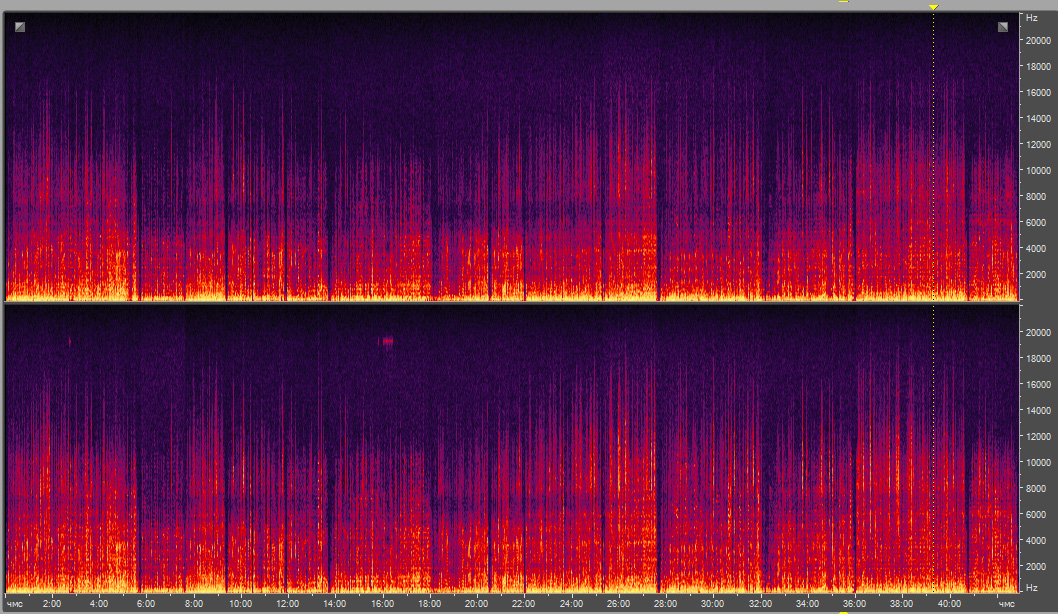This screenshot has height=614, width=1058.
Task: Select the 26:00 tick on the time ruler
Action: [618, 604]
